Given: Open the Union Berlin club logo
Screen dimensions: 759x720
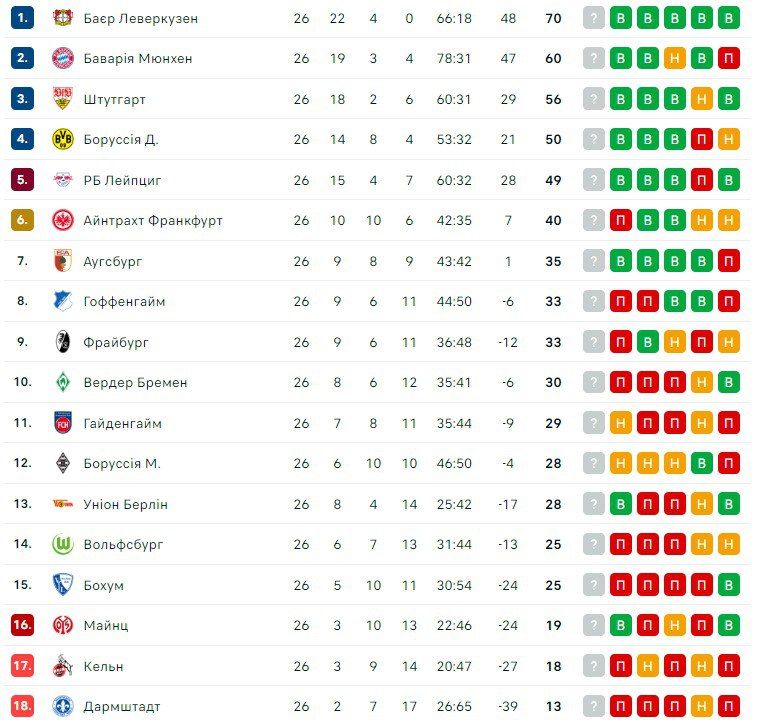Looking at the screenshot, I should coord(63,504).
